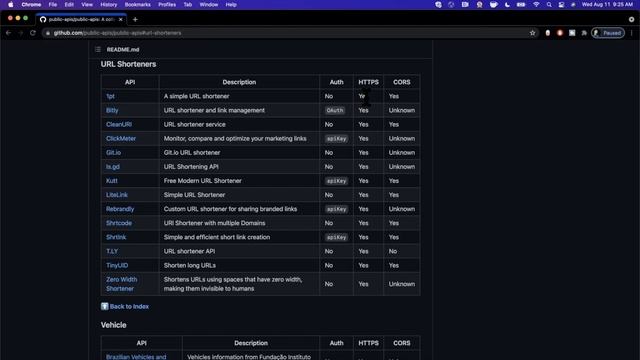
Task: Select the public-apis GitHub browser tab
Action: pyautogui.click(x=81, y=19)
